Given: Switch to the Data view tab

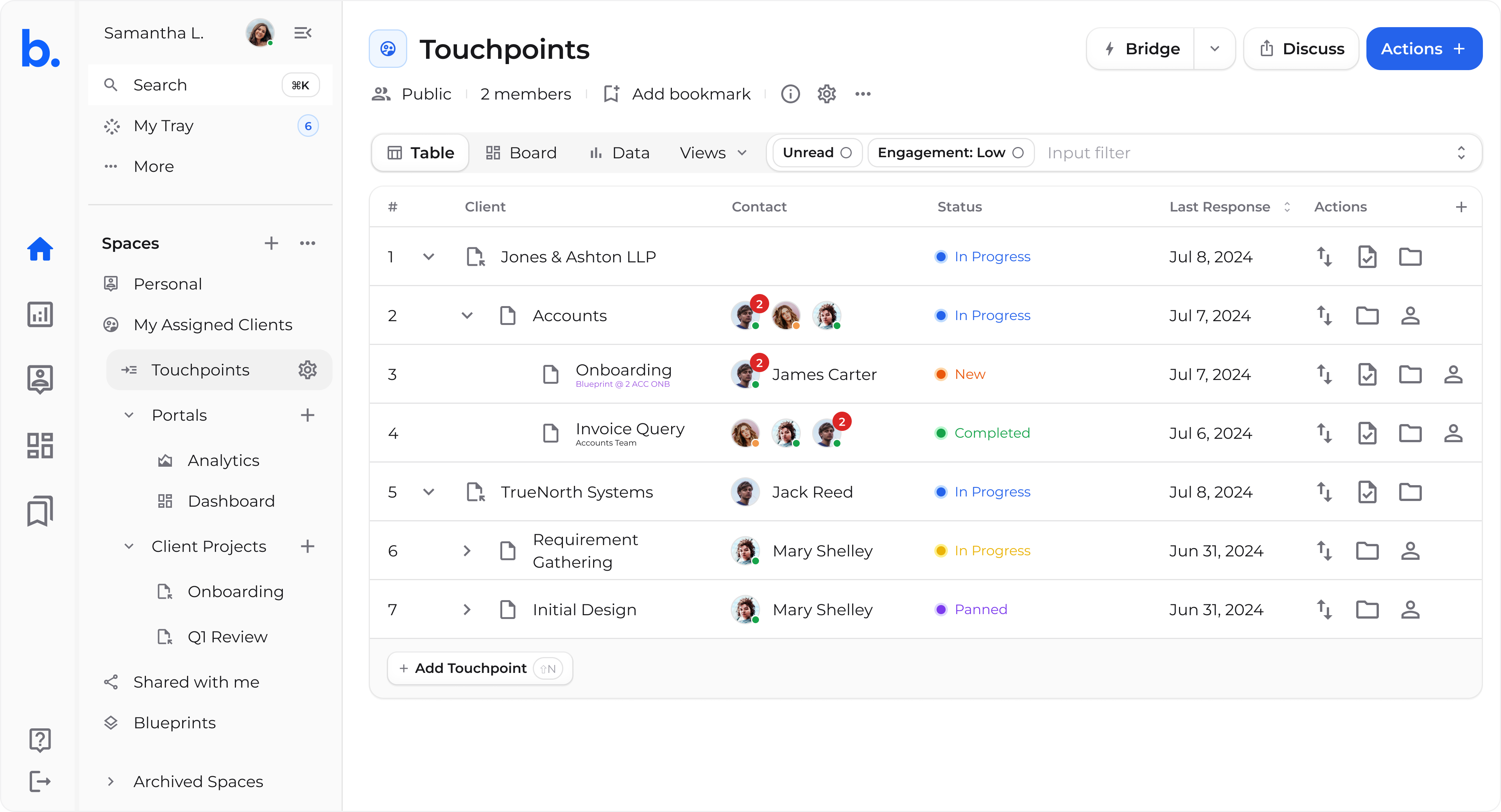Looking at the screenshot, I should click(x=619, y=153).
